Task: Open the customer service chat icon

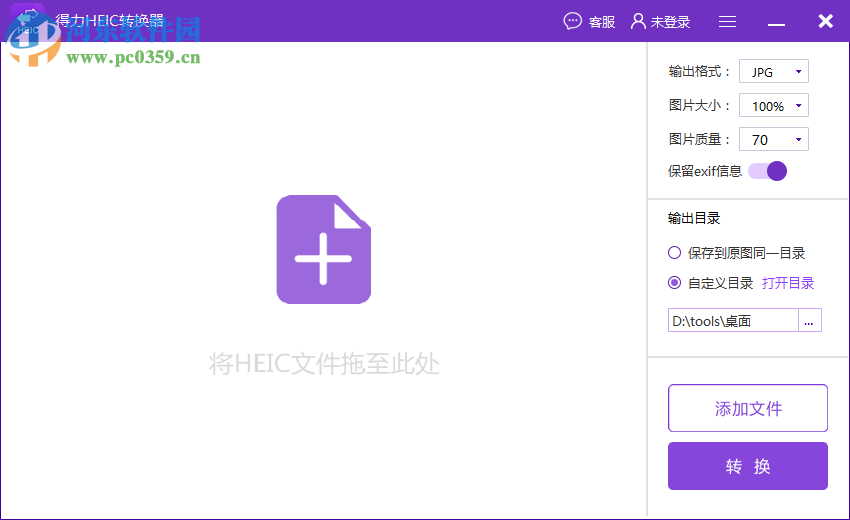Action: pos(572,21)
